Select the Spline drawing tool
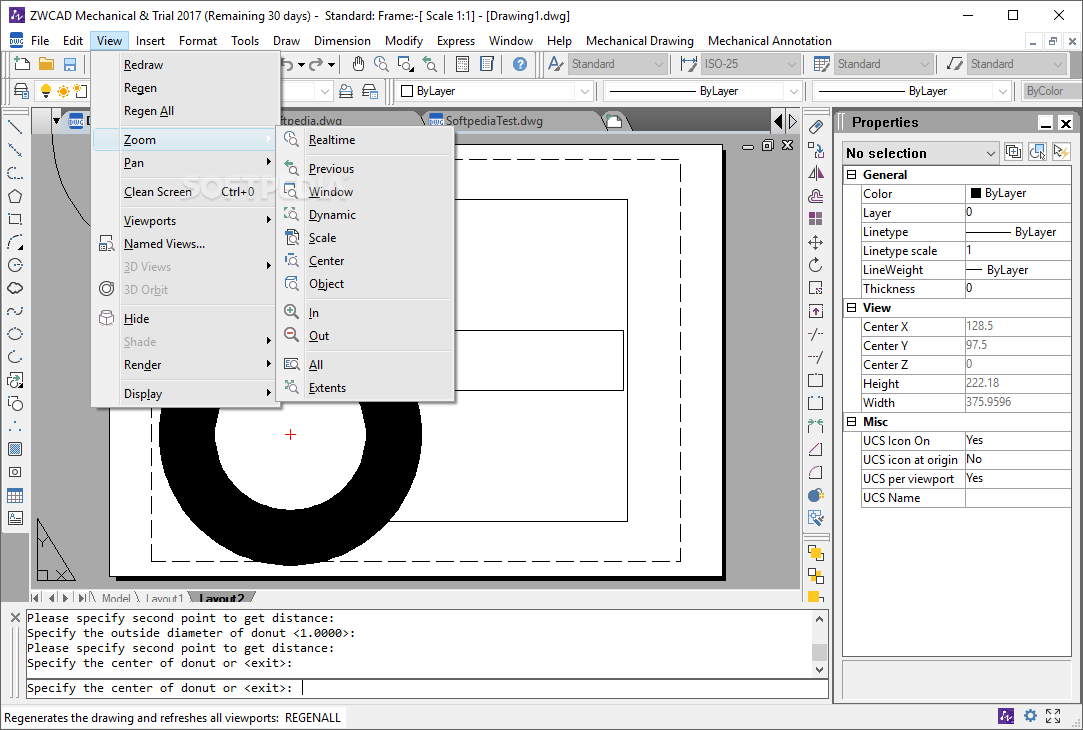This screenshot has height=730, width=1083. click(x=15, y=311)
